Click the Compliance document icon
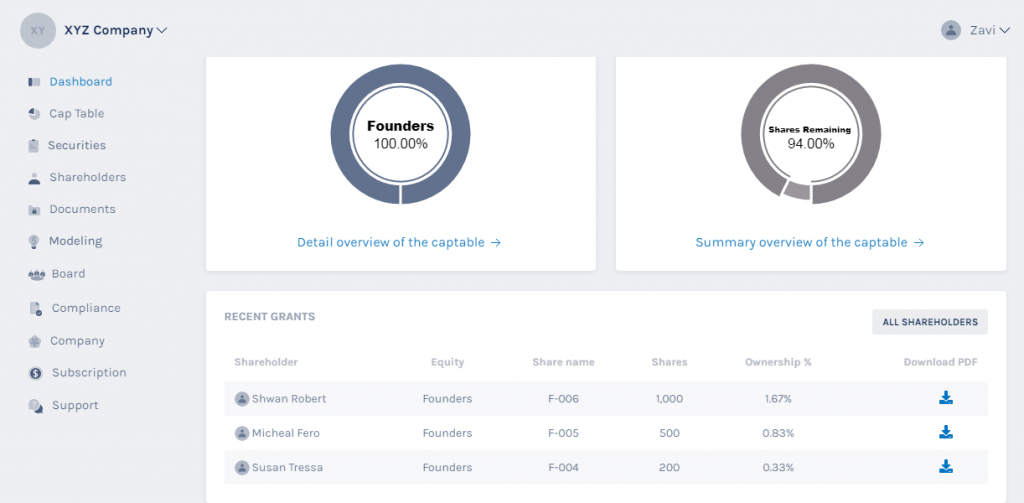Screen dimensions: 1024x503 point(35,308)
